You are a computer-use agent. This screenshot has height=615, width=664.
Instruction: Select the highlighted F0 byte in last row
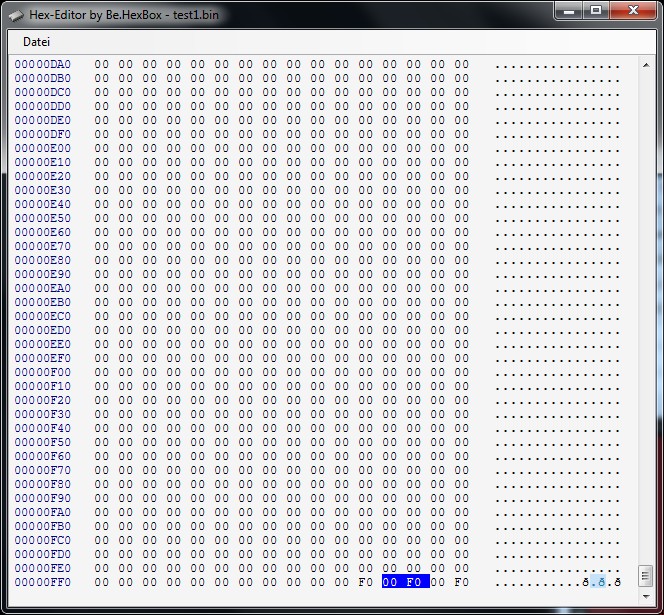coord(414,582)
